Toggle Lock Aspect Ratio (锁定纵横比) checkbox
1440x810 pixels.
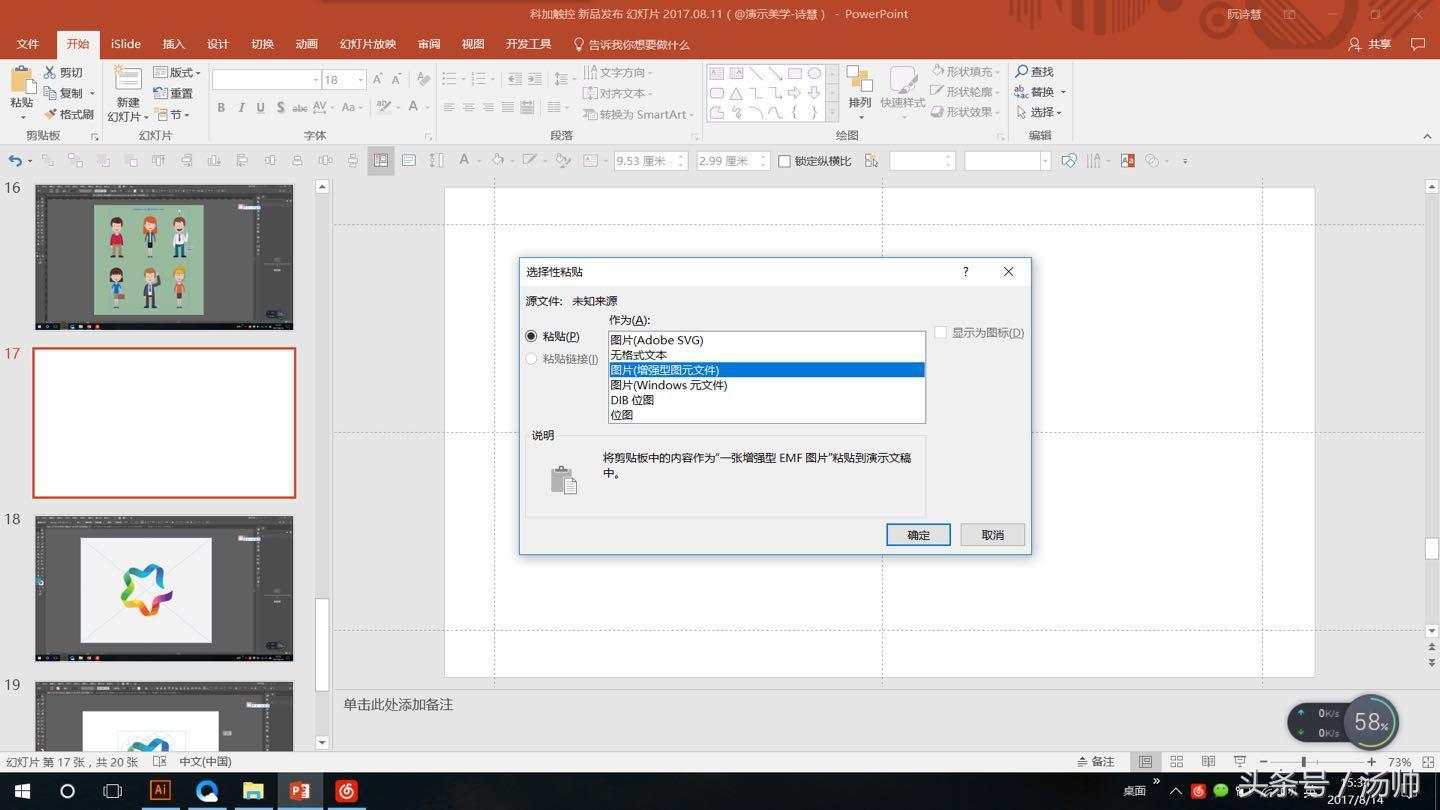tap(784, 161)
